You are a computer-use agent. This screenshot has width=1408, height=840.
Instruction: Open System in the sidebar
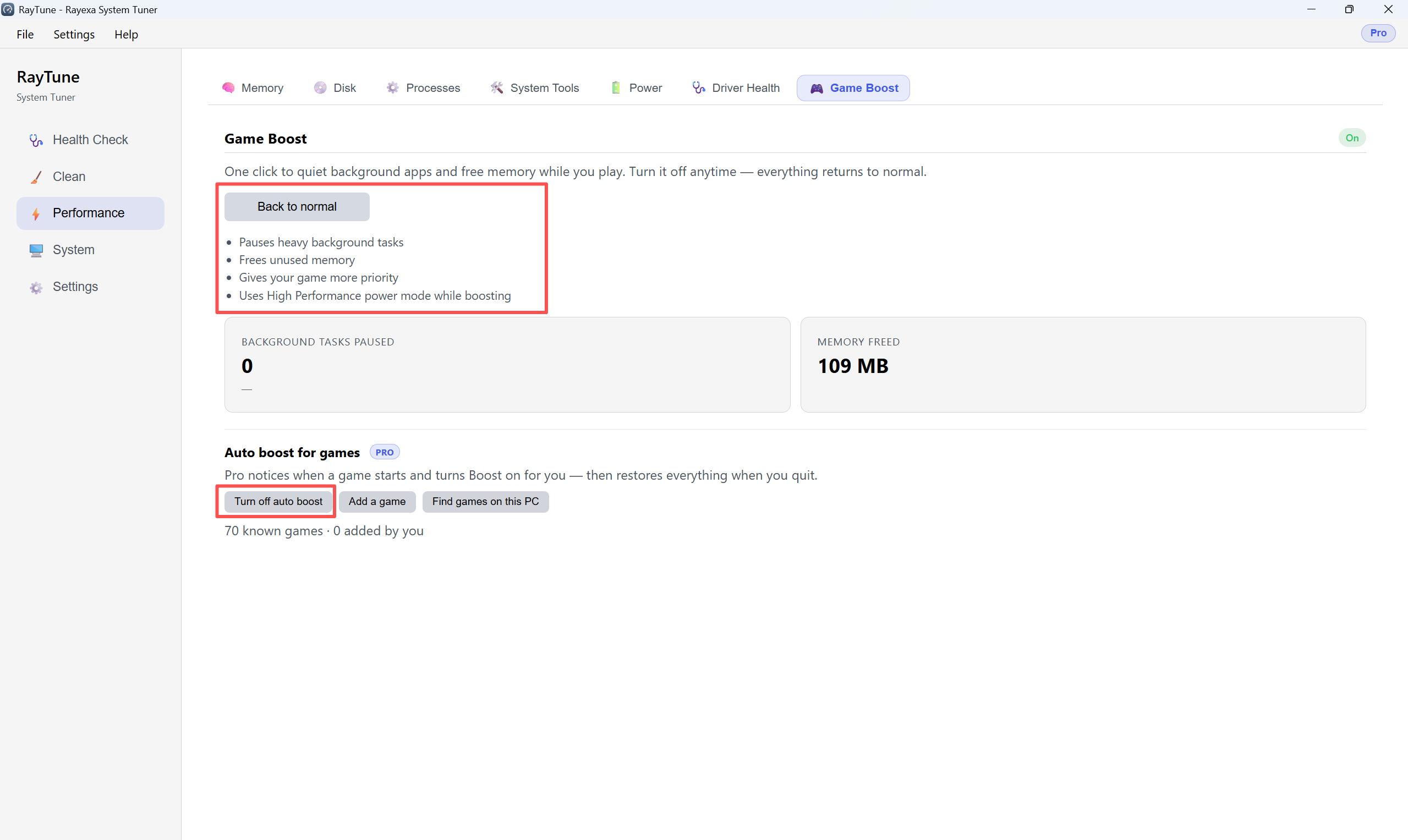(91, 250)
